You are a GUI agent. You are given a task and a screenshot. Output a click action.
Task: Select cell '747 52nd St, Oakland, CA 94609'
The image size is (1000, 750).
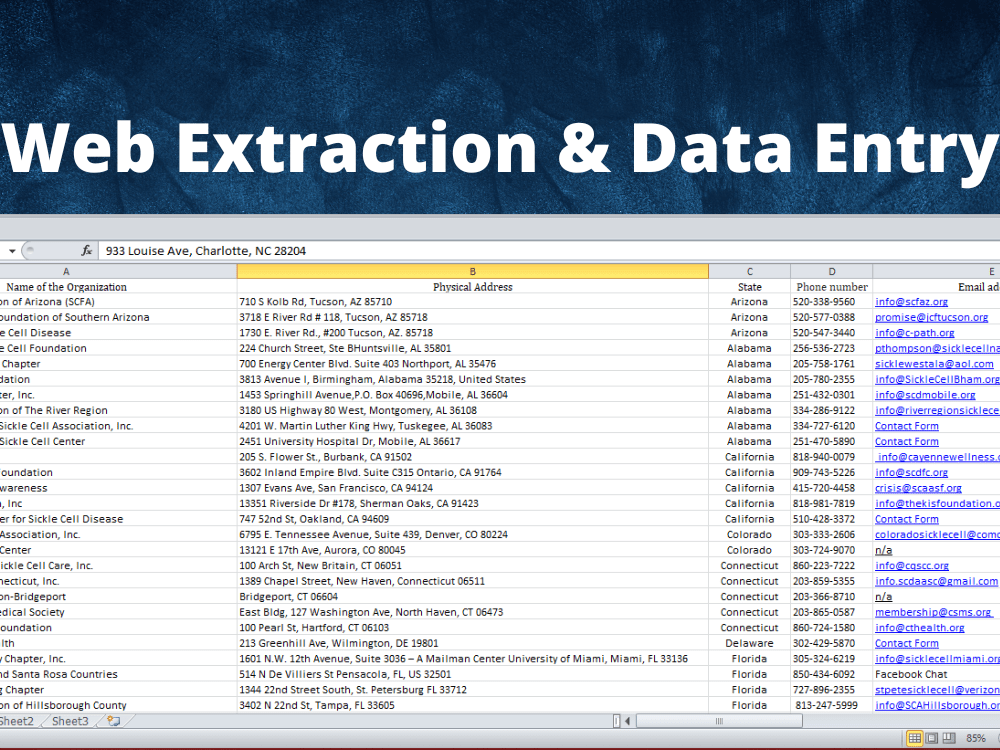pyautogui.click(x=473, y=519)
